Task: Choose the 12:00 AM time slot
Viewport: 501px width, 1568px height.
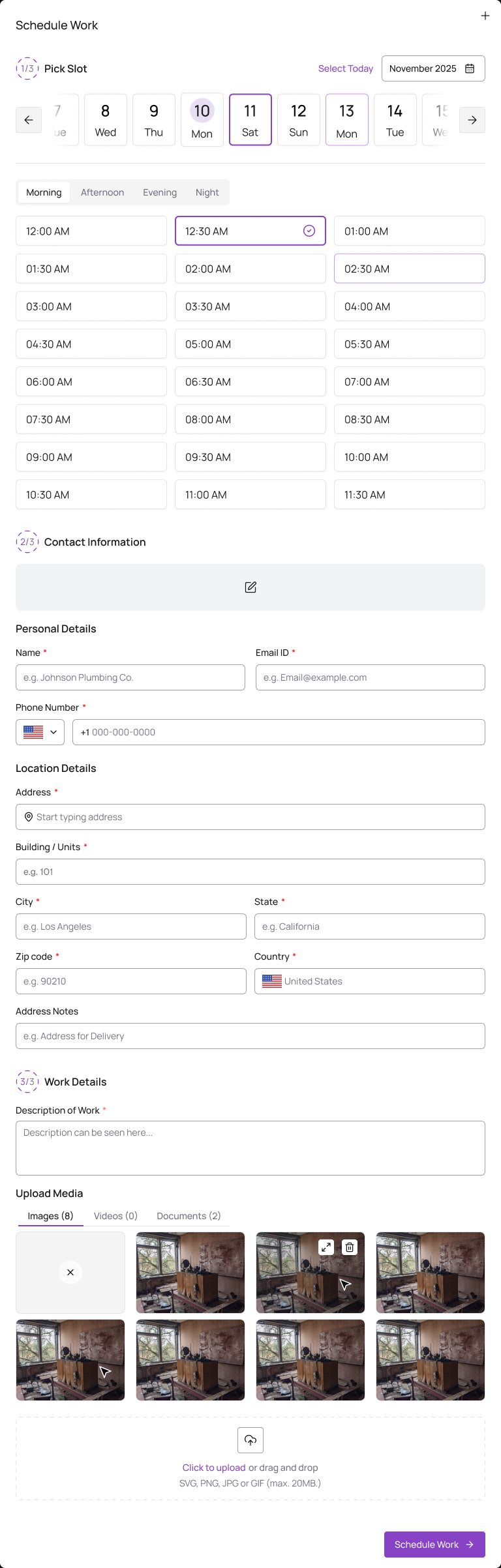Action: tap(91, 231)
